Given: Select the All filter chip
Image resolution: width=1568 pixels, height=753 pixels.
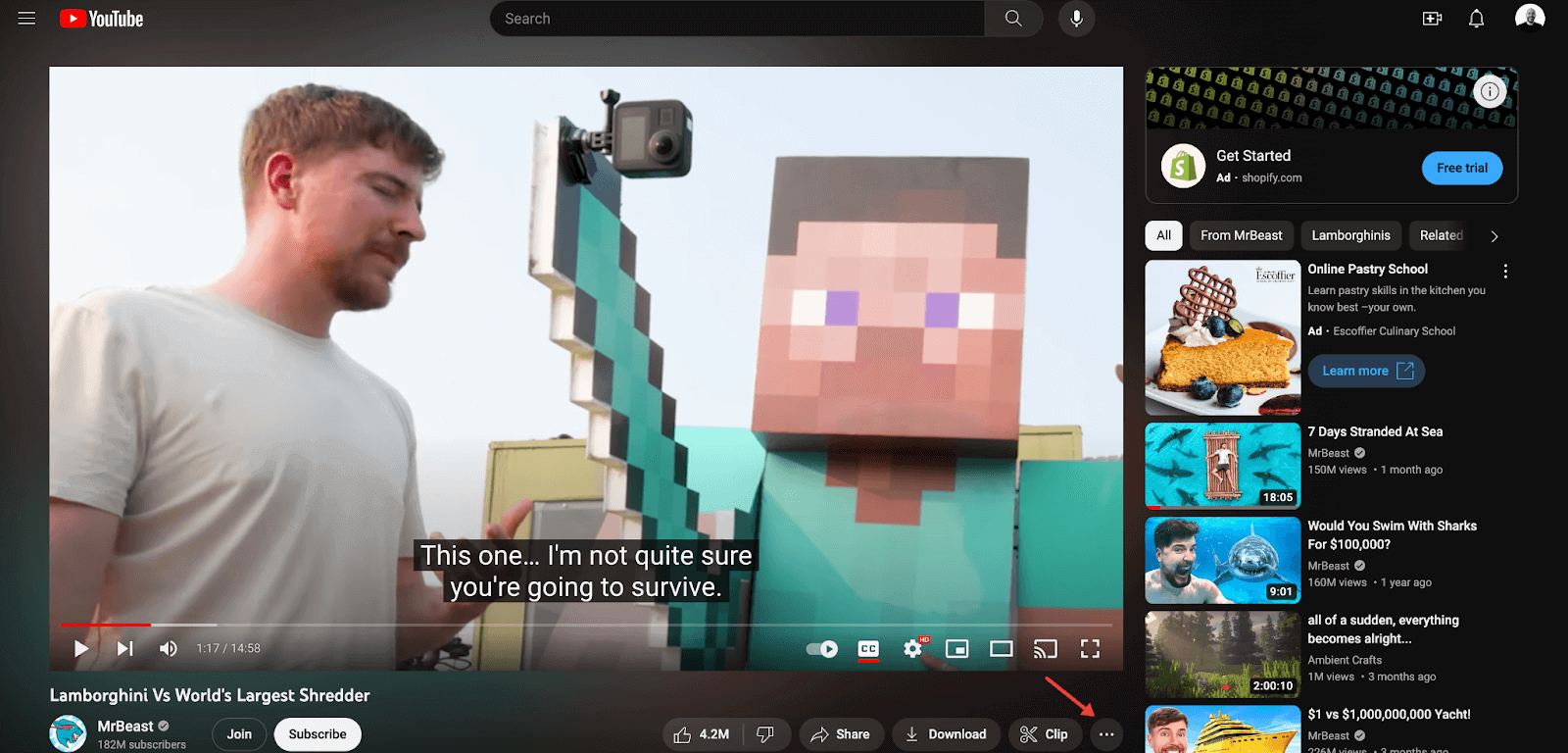Looking at the screenshot, I should [x=1163, y=235].
